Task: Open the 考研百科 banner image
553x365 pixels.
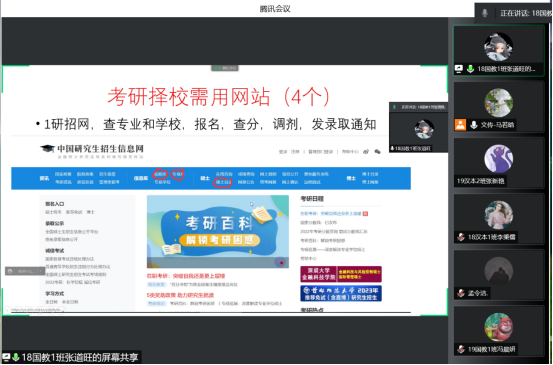Action: click(218, 232)
